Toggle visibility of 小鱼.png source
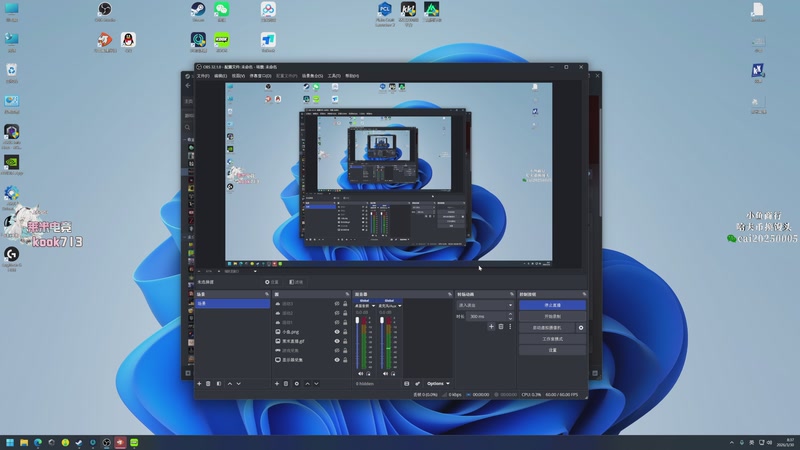 tap(336, 330)
